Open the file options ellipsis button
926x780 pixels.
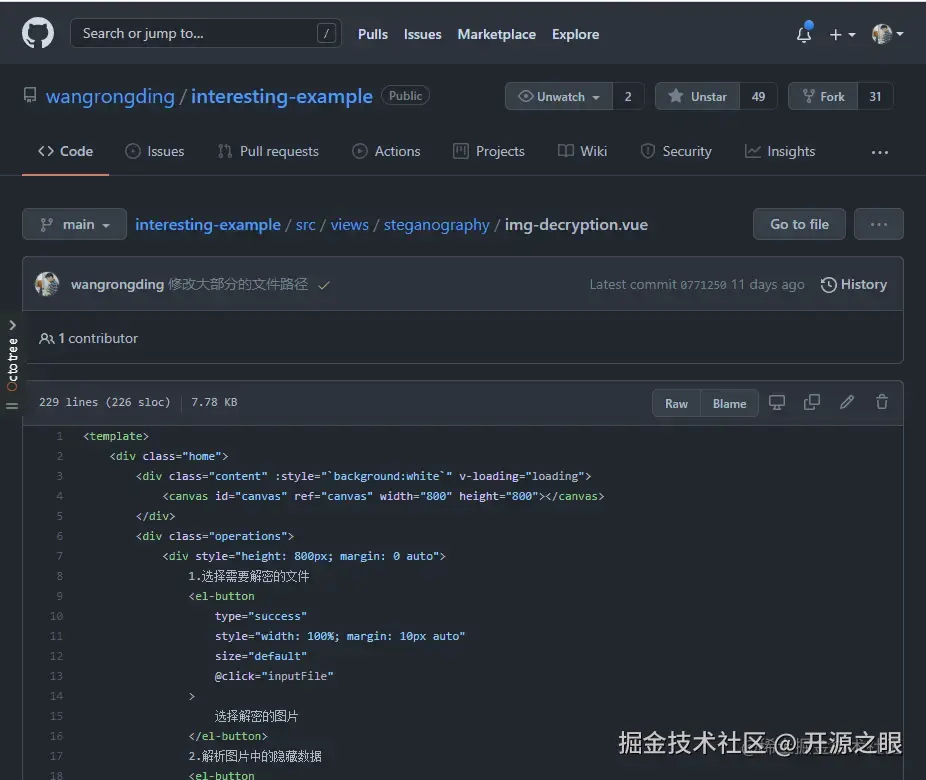[x=878, y=224]
